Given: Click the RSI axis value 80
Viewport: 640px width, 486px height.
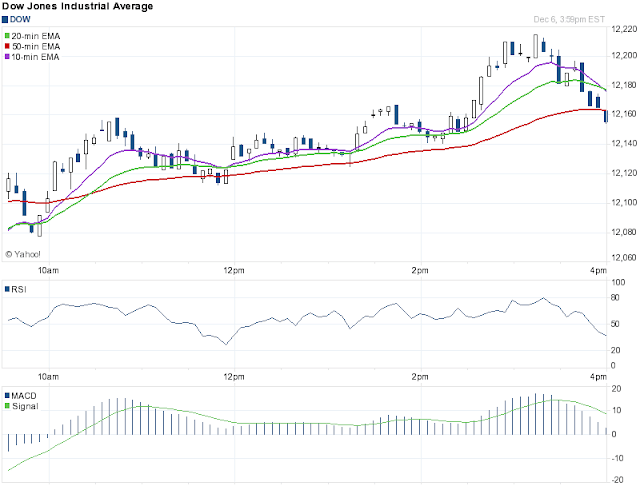Looking at the screenshot, I should 615,297.
